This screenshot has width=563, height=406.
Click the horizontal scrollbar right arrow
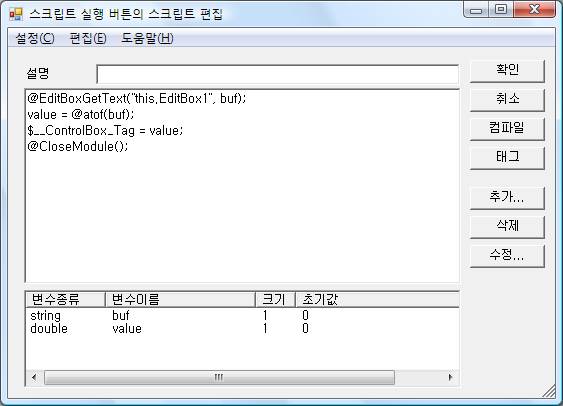point(450,377)
